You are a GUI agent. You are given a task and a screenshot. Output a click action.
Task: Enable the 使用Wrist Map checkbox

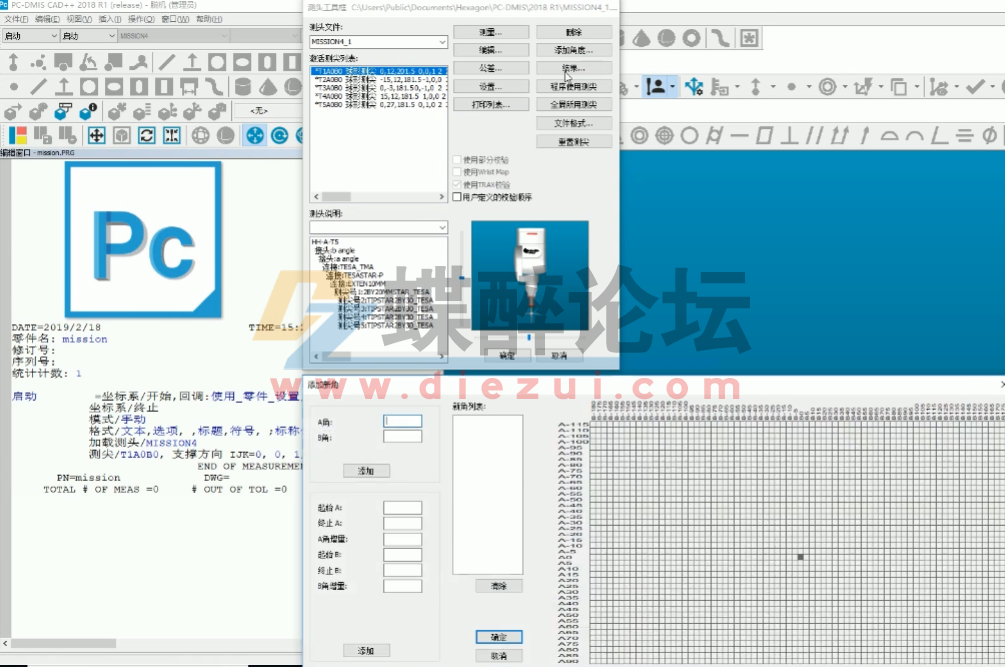pyautogui.click(x=456, y=172)
